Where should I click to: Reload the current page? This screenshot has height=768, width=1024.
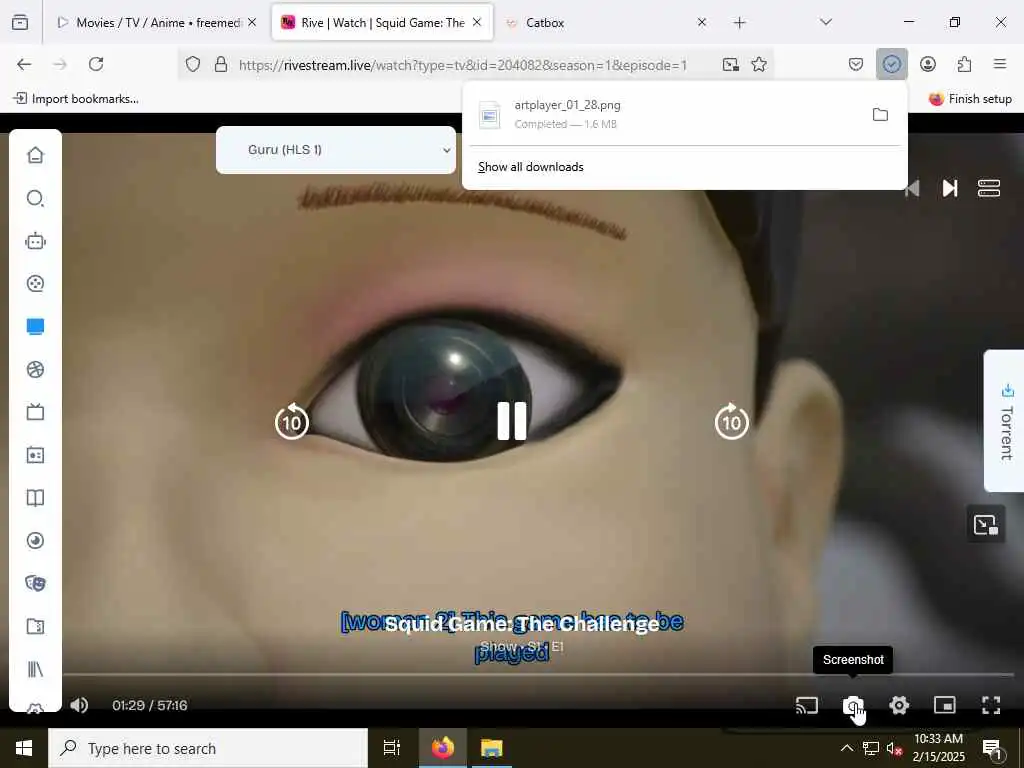(x=96, y=64)
